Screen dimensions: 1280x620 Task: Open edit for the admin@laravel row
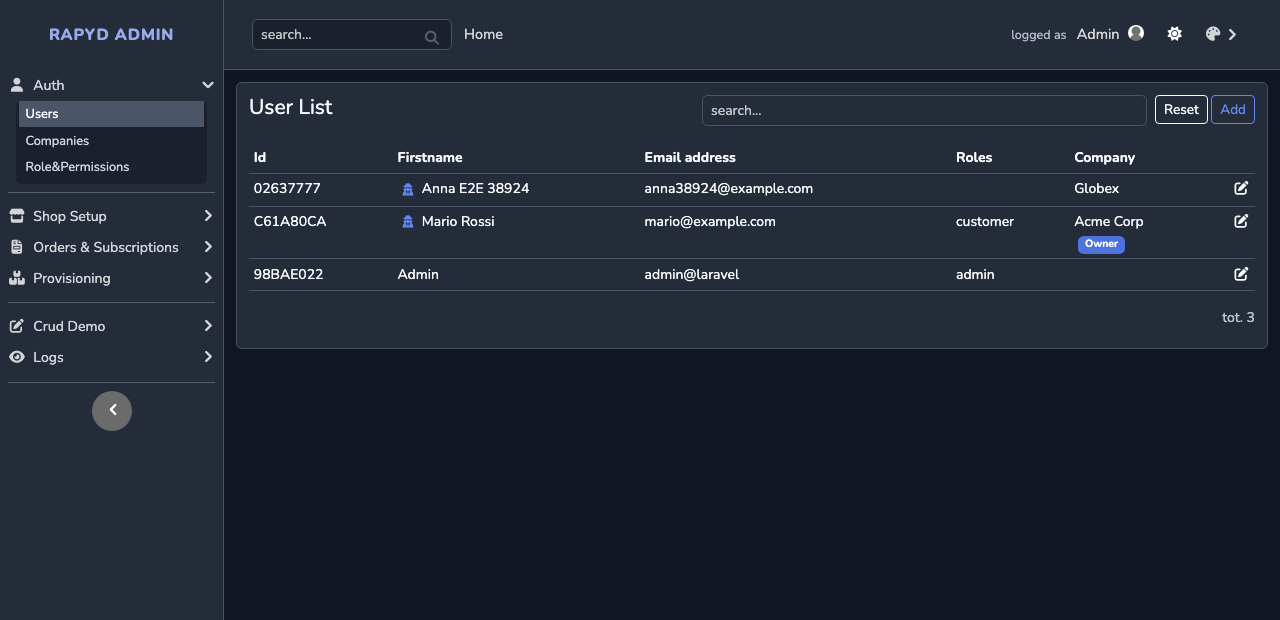pos(1241,274)
